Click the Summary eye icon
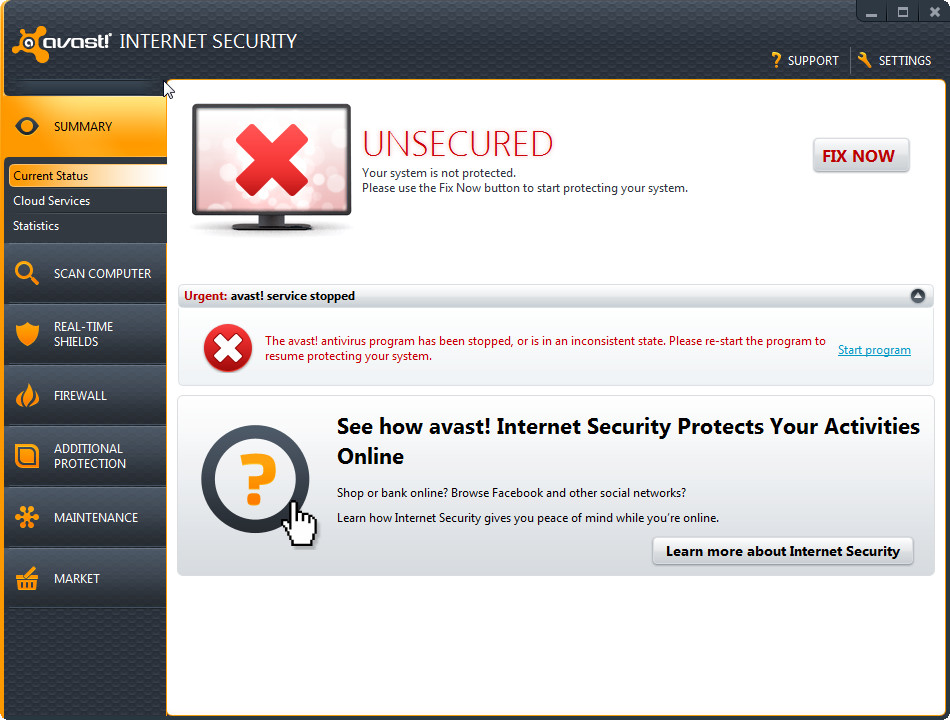 (28, 127)
